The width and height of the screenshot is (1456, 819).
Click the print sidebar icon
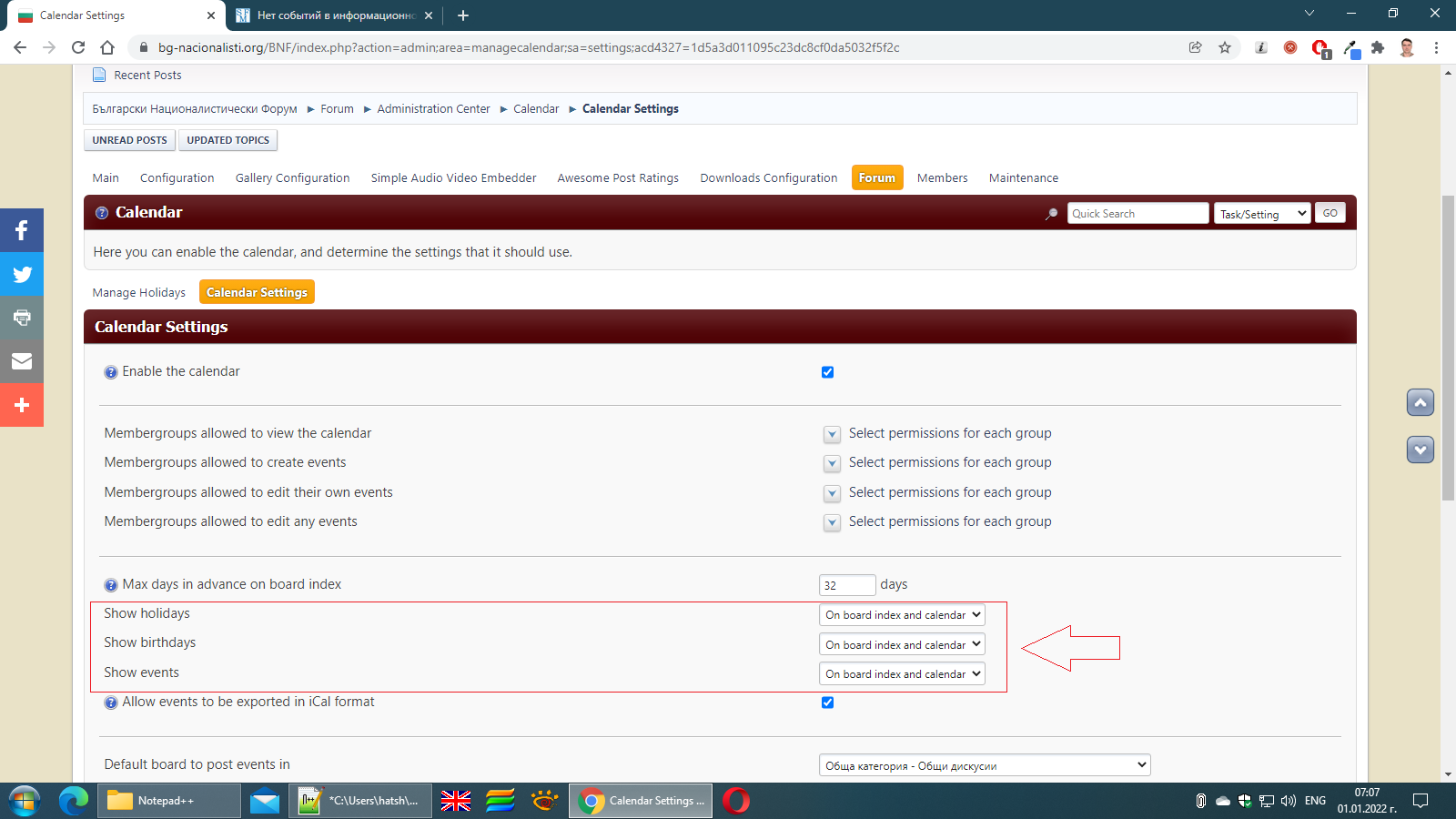click(22, 318)
